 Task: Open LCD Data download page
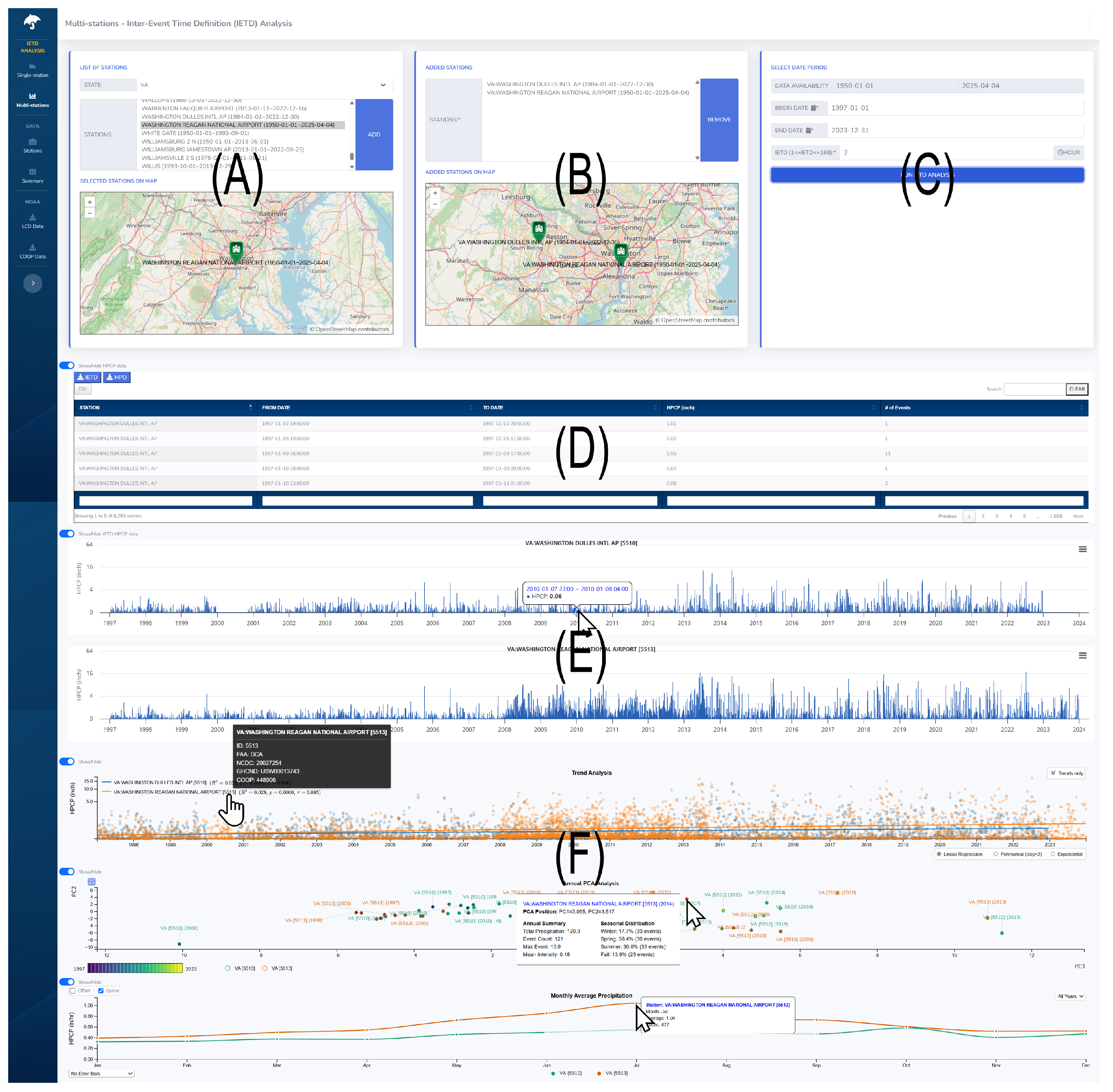[32, 221]
